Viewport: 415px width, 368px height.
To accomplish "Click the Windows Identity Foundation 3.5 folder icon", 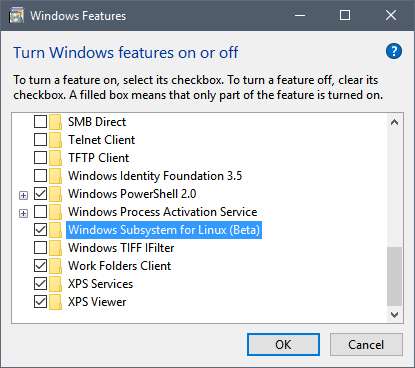I will click(x=55, y=176).
